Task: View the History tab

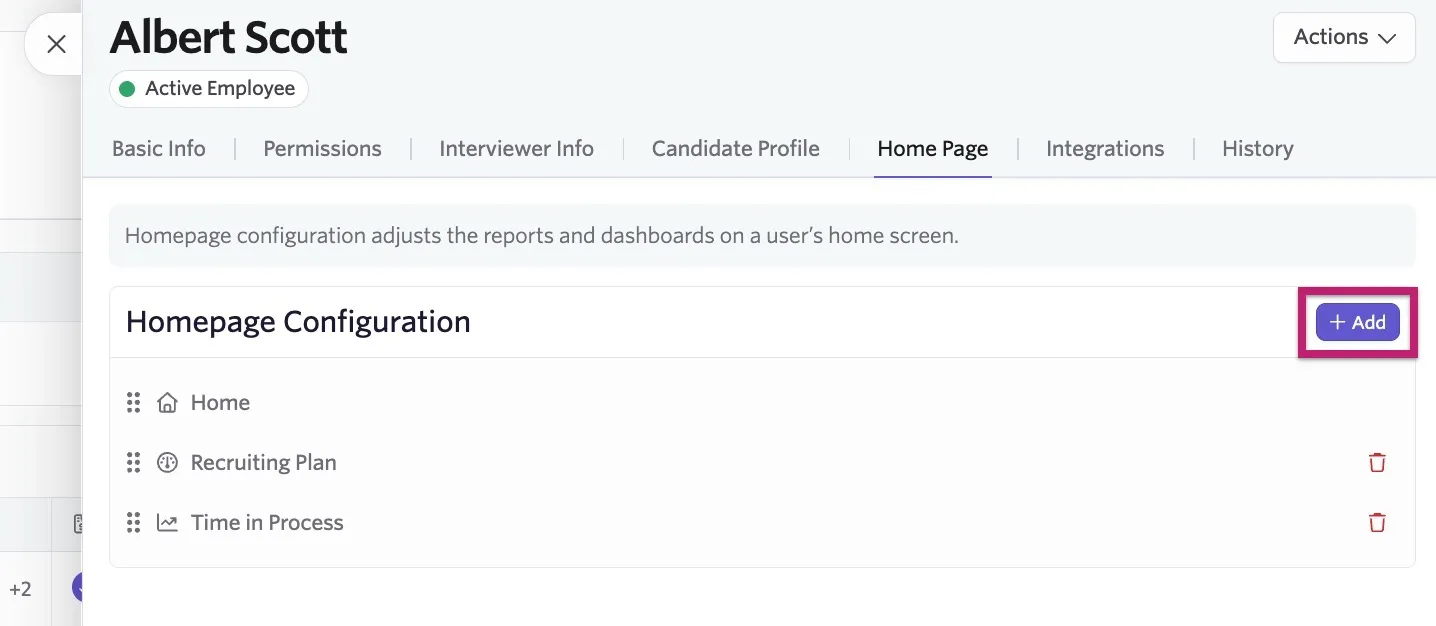Action: (1257, 149)
